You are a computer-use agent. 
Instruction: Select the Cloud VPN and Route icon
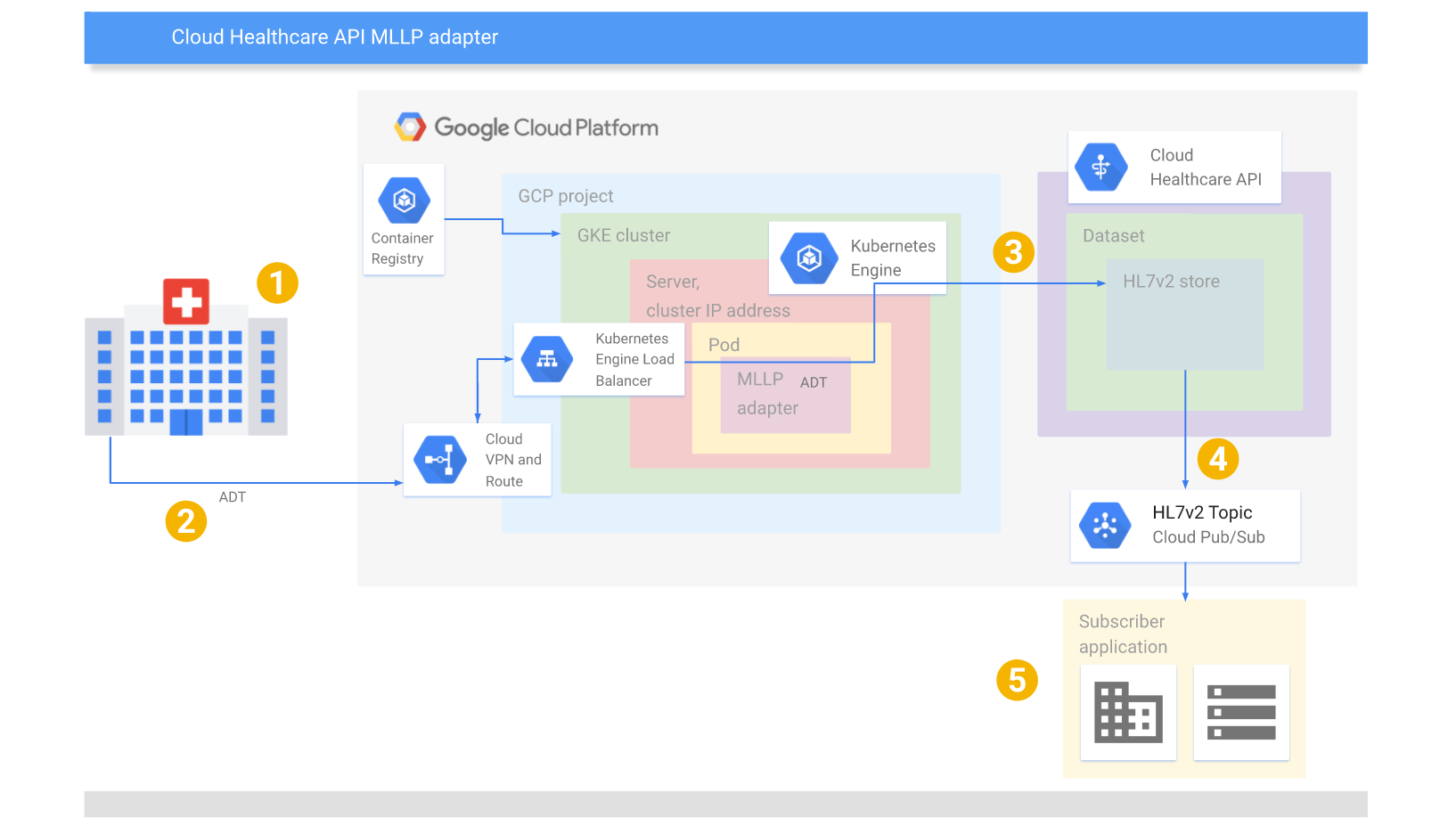pyautogui.click(x=440, y=460)
